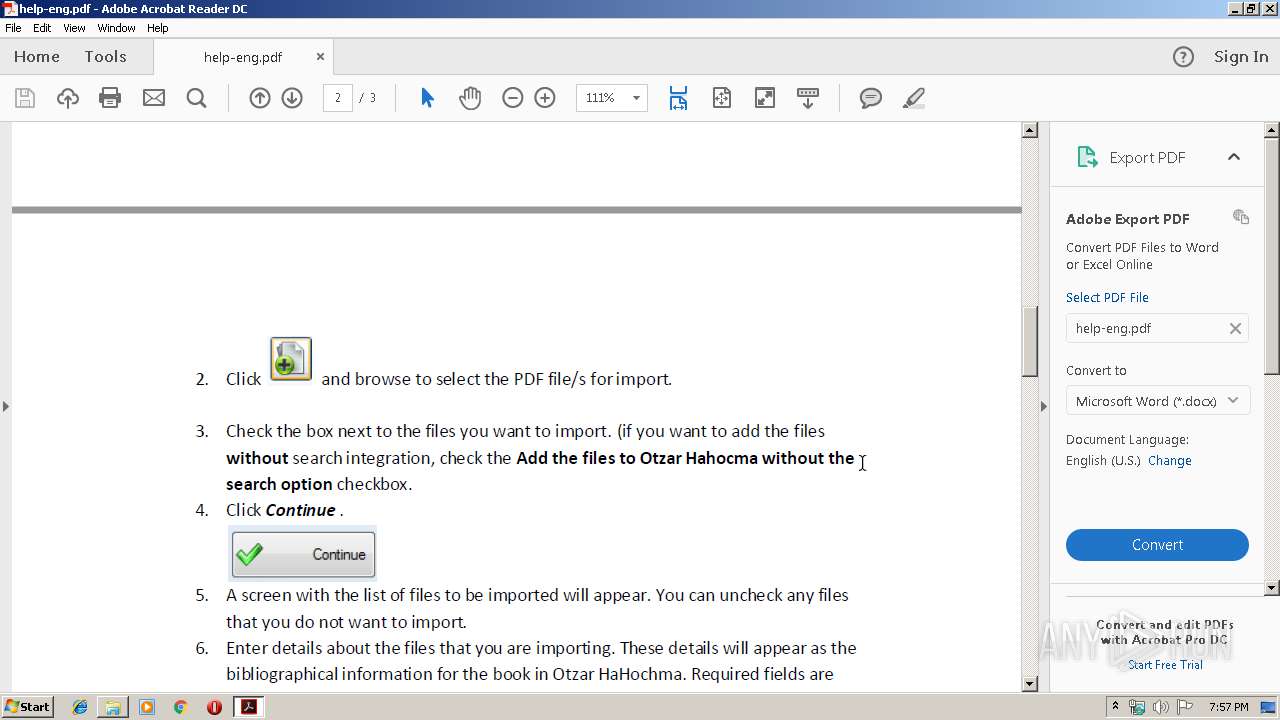
Task: Click the Read mode download-arrow icon
Action: (808, 98)
